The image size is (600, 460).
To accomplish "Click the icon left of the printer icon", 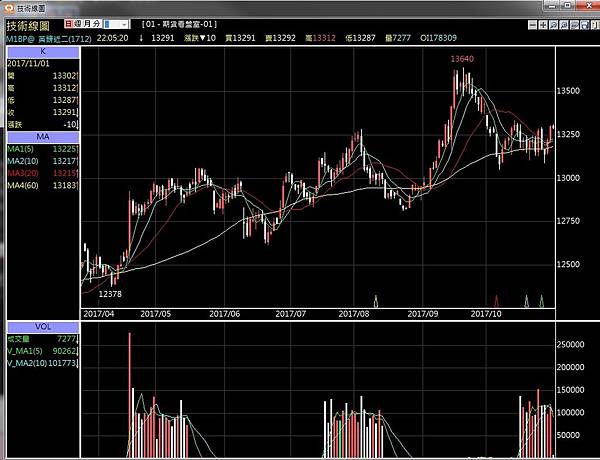I will tap(574, 25).
